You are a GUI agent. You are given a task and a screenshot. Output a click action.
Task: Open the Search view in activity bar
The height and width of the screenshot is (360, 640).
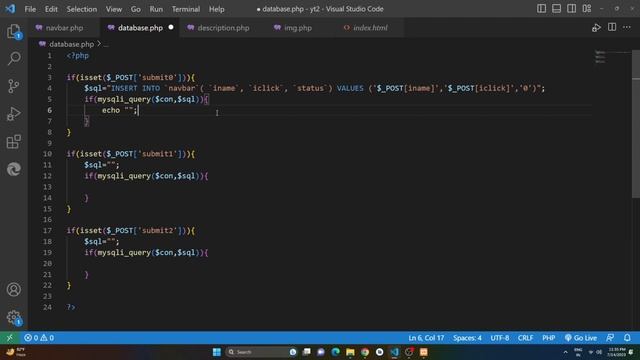point(14,58)
